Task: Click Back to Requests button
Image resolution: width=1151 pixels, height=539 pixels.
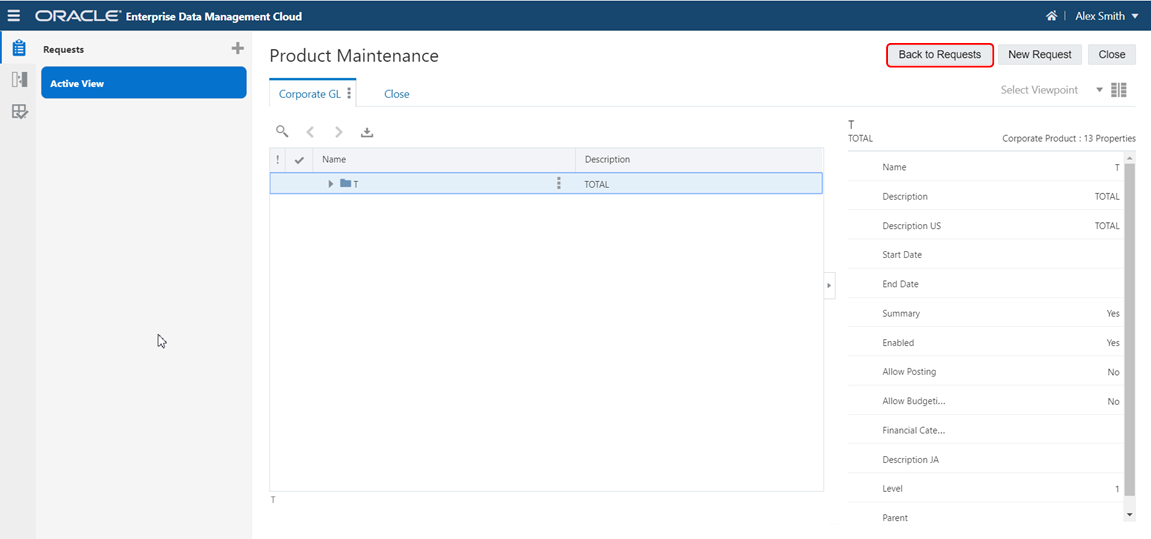Action: 940,55
